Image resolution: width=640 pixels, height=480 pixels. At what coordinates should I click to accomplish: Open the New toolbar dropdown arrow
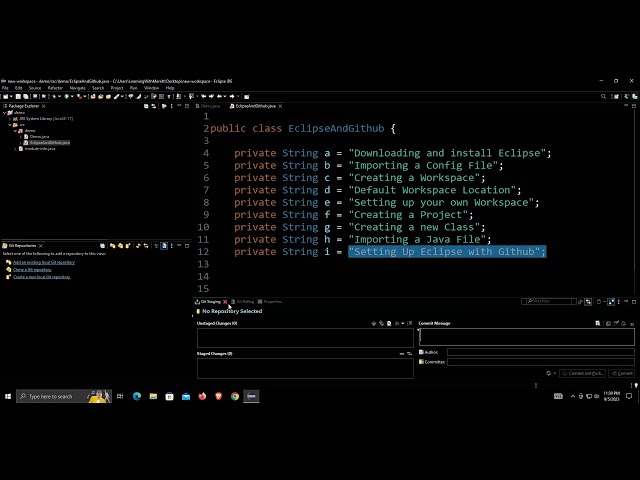[x=11, y=97]
